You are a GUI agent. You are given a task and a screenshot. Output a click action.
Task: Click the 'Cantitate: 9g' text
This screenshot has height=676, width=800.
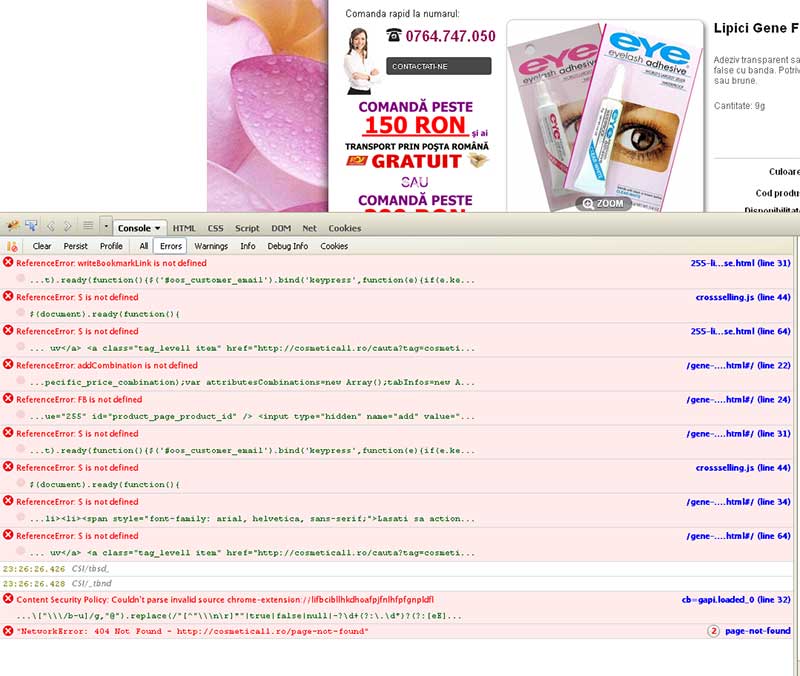[739, 106]
